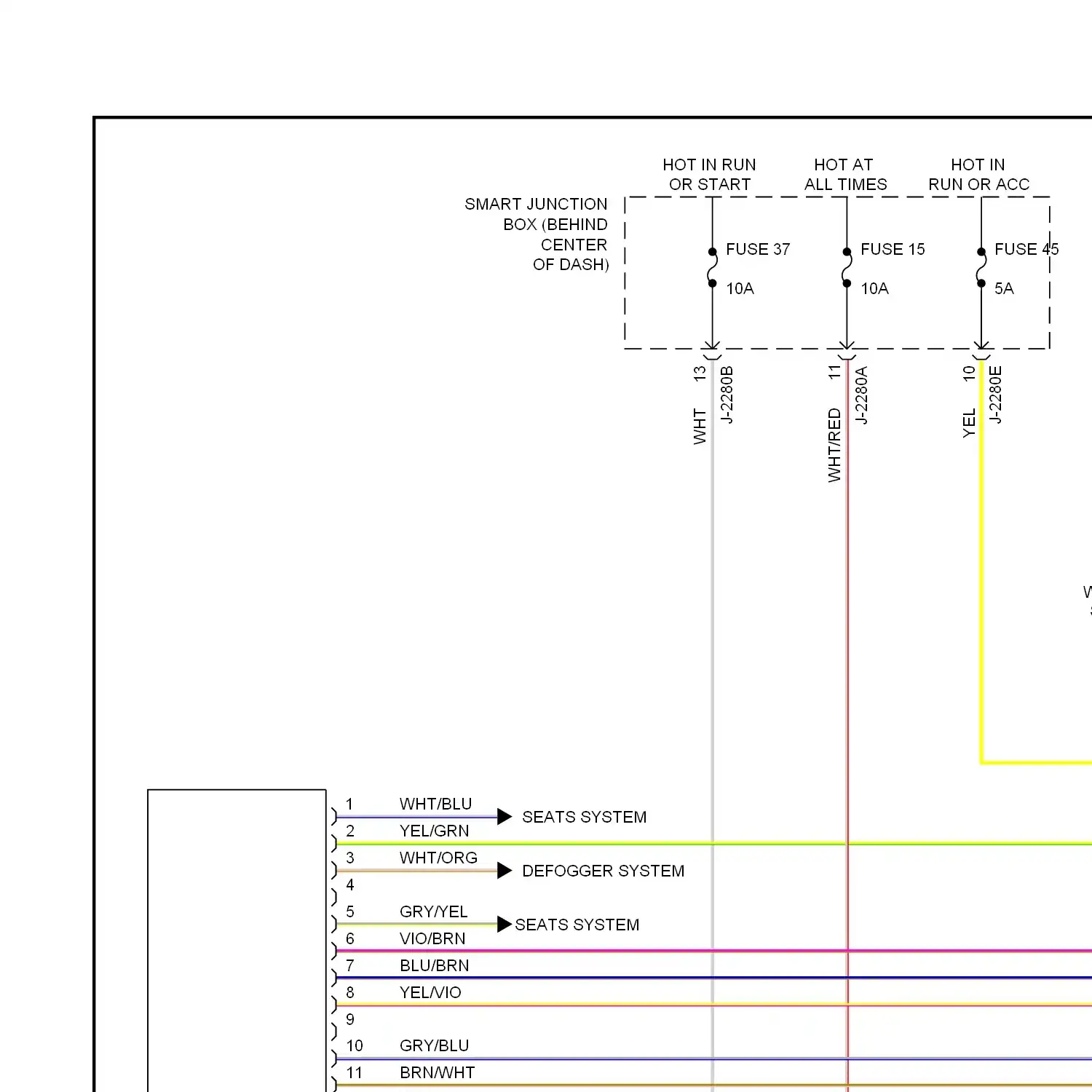Click the WHT/ORG wire label on pin 3
Viewport: 1092px width, 1092px height.
(438, 858)
